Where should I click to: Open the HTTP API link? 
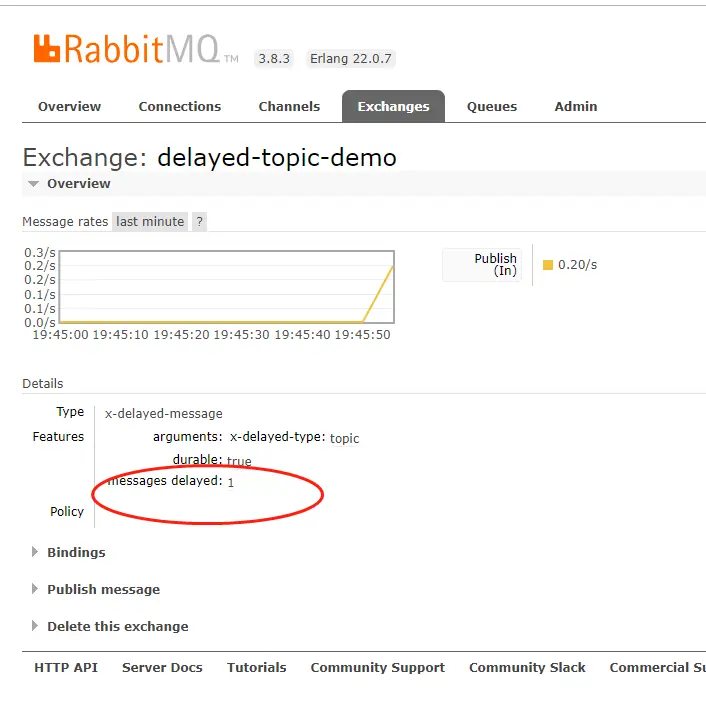[66, 667]
